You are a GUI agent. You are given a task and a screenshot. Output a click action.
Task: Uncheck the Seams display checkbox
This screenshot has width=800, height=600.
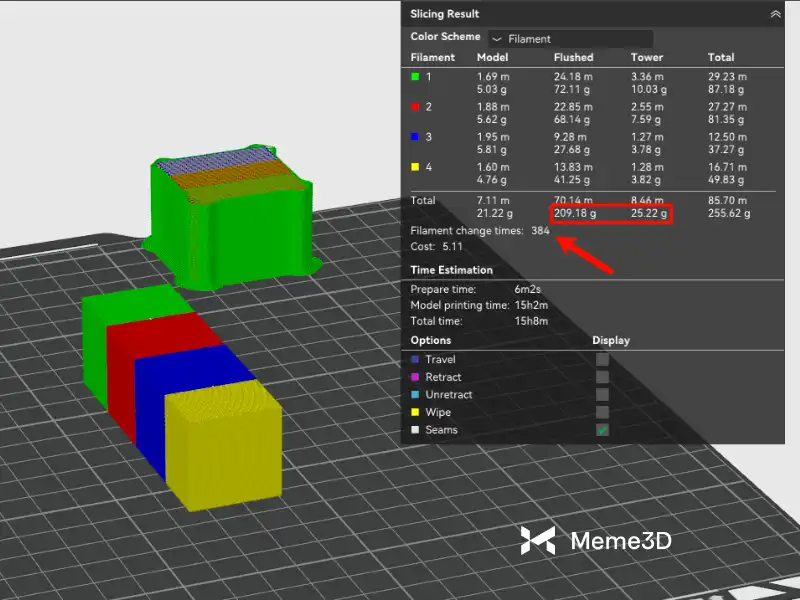(603, 430)
